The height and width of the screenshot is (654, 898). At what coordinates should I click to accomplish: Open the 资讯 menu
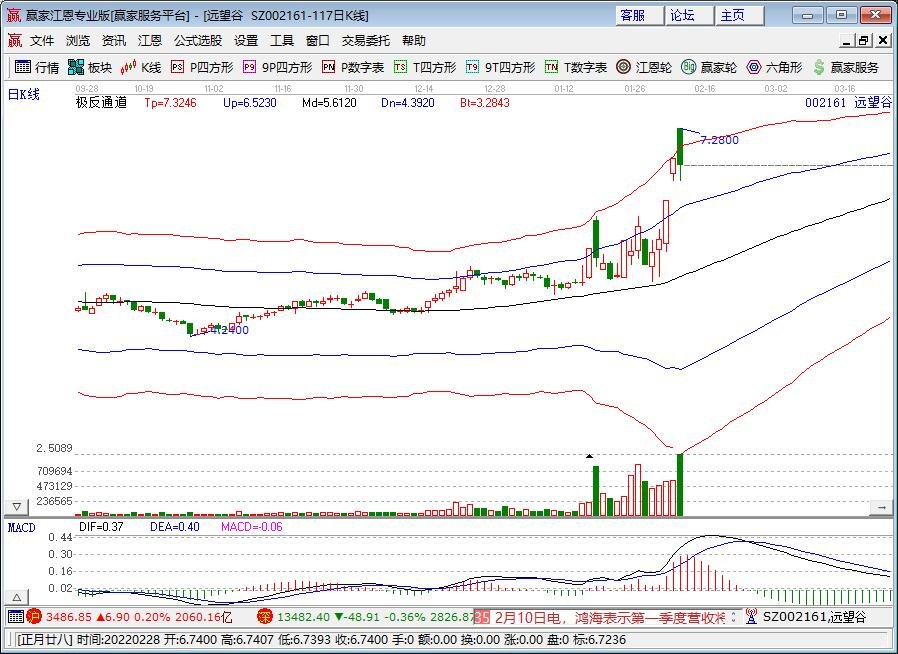[x=114, y=41]
